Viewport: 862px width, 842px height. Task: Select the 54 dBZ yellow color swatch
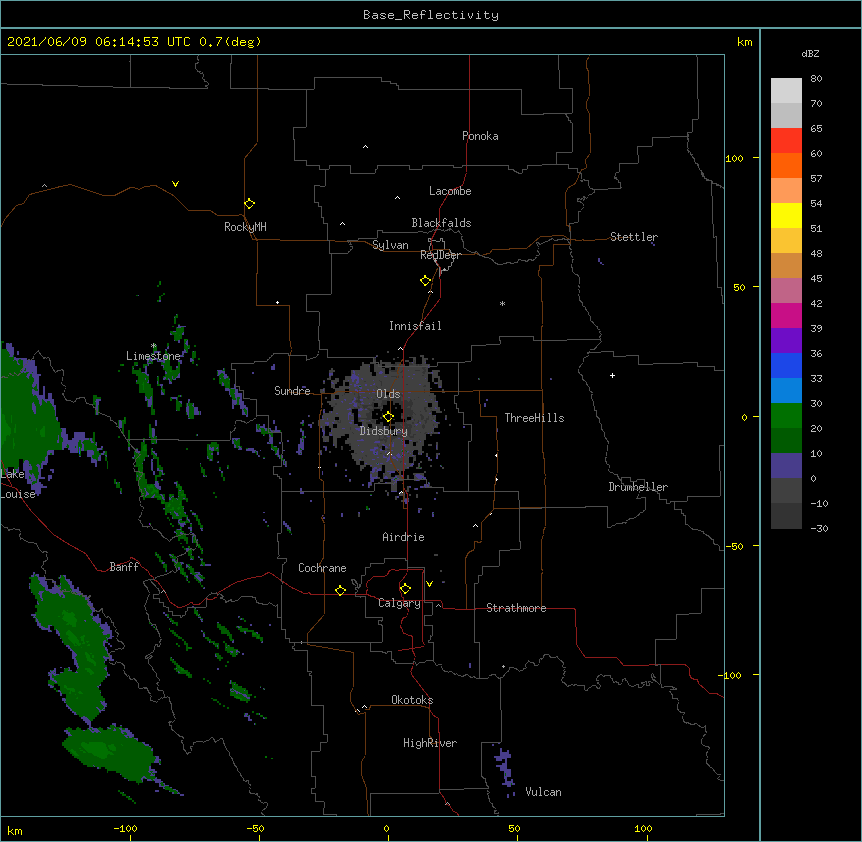(786, 215)
